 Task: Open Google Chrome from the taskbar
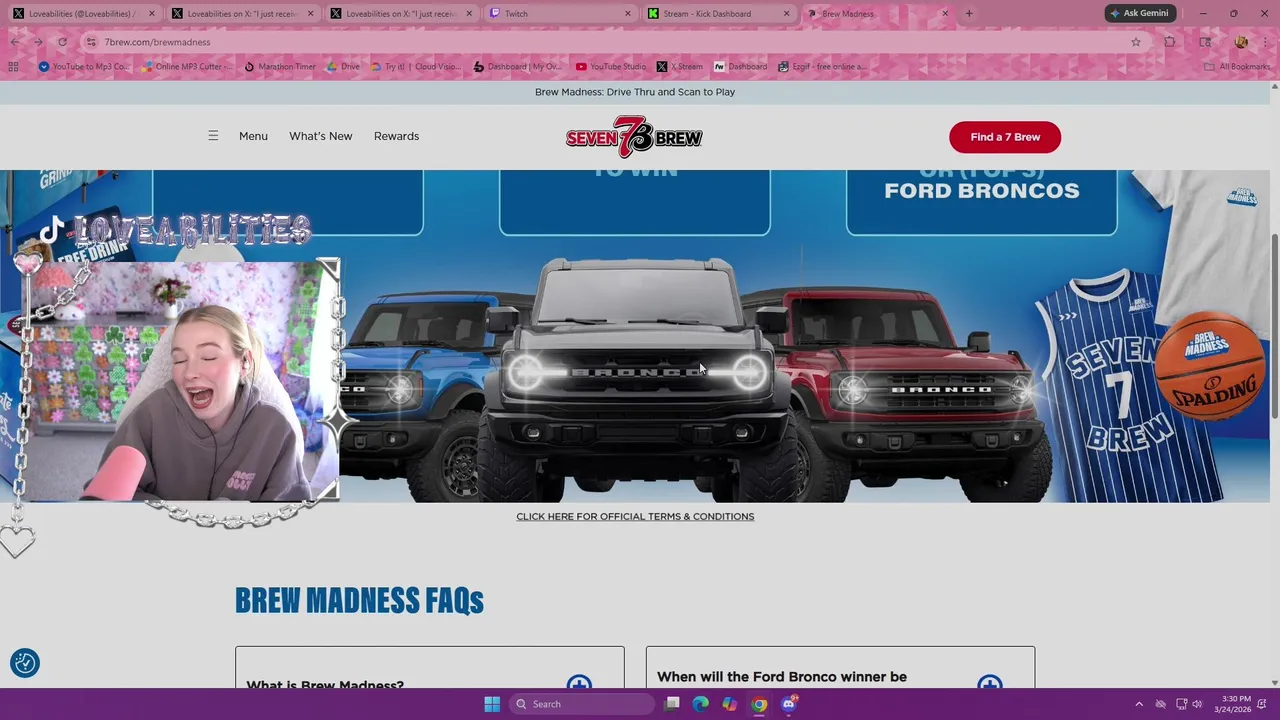(759, 704)
